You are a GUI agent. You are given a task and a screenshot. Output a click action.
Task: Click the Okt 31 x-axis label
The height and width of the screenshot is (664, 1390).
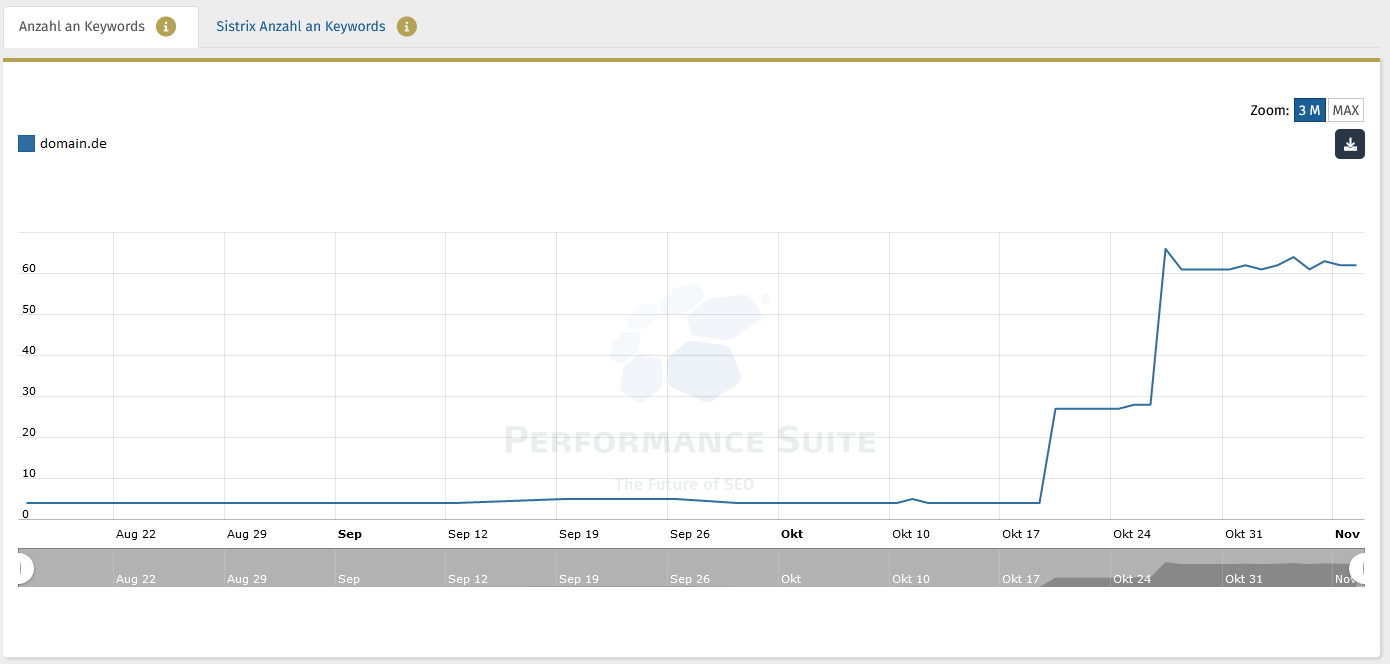[1244, 534]
